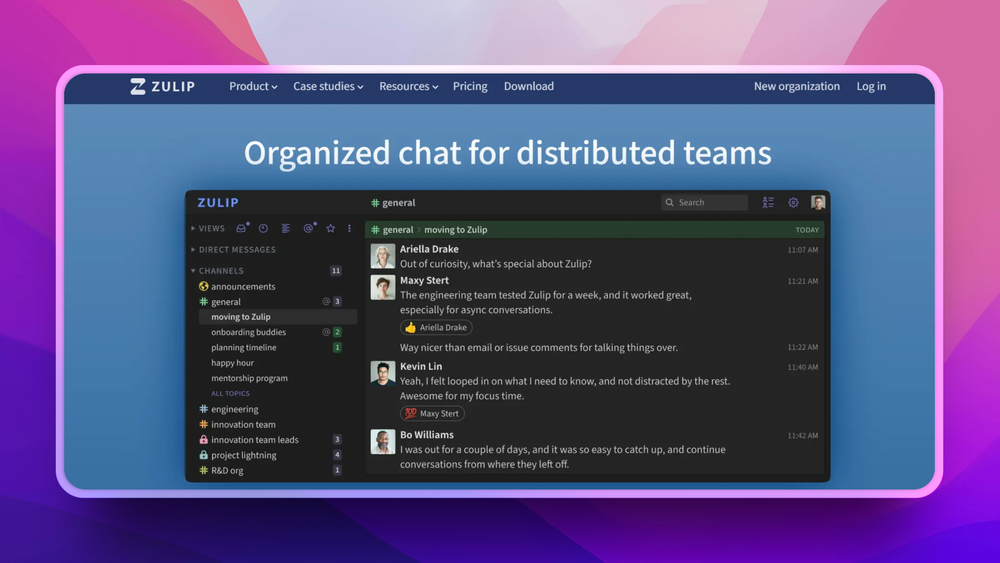Open the settings gear icon
Viewport: 1000px width, 563px height.
tap(793, 202)
